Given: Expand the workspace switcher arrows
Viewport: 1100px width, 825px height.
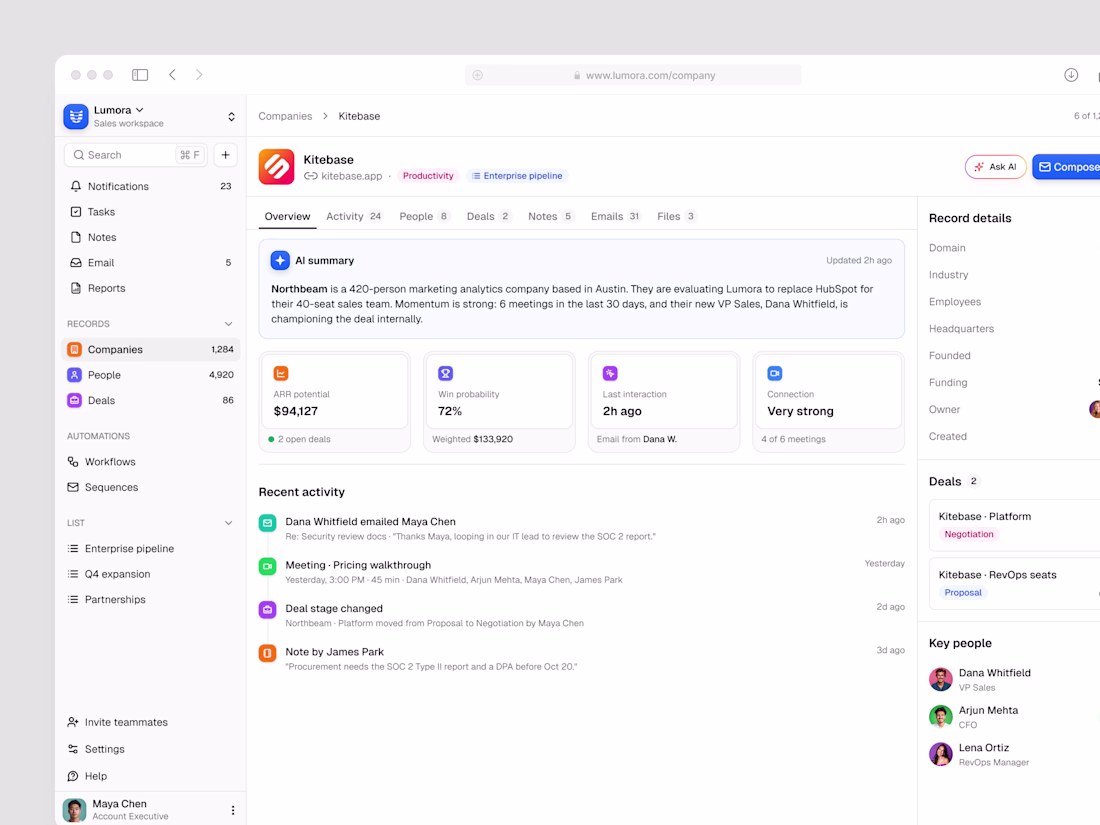Looking at the screenshot, I should point(232,117).
